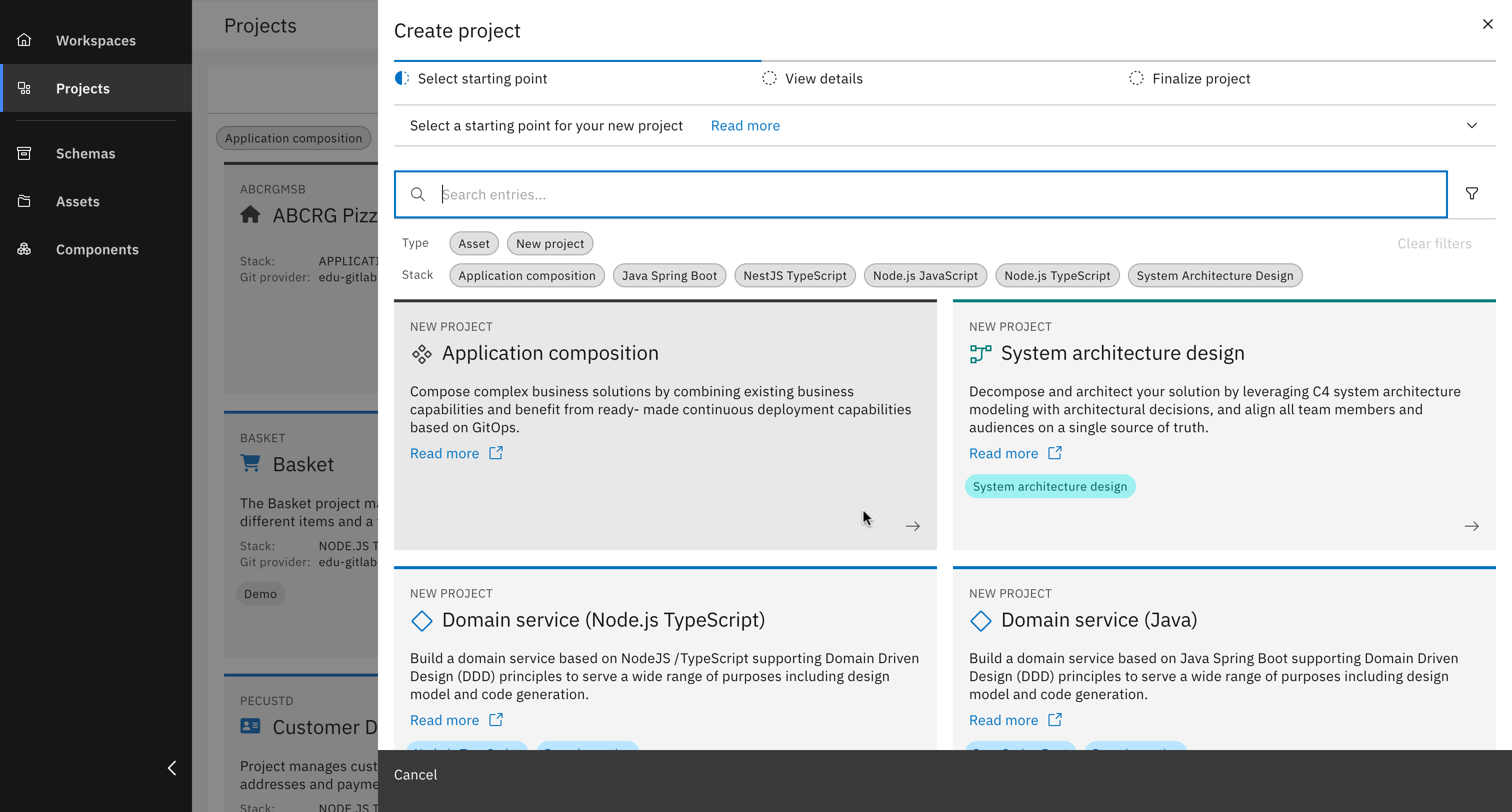Click the Application composition card icon
This screenshot has height=812, width=1512.
pos(421,353)
